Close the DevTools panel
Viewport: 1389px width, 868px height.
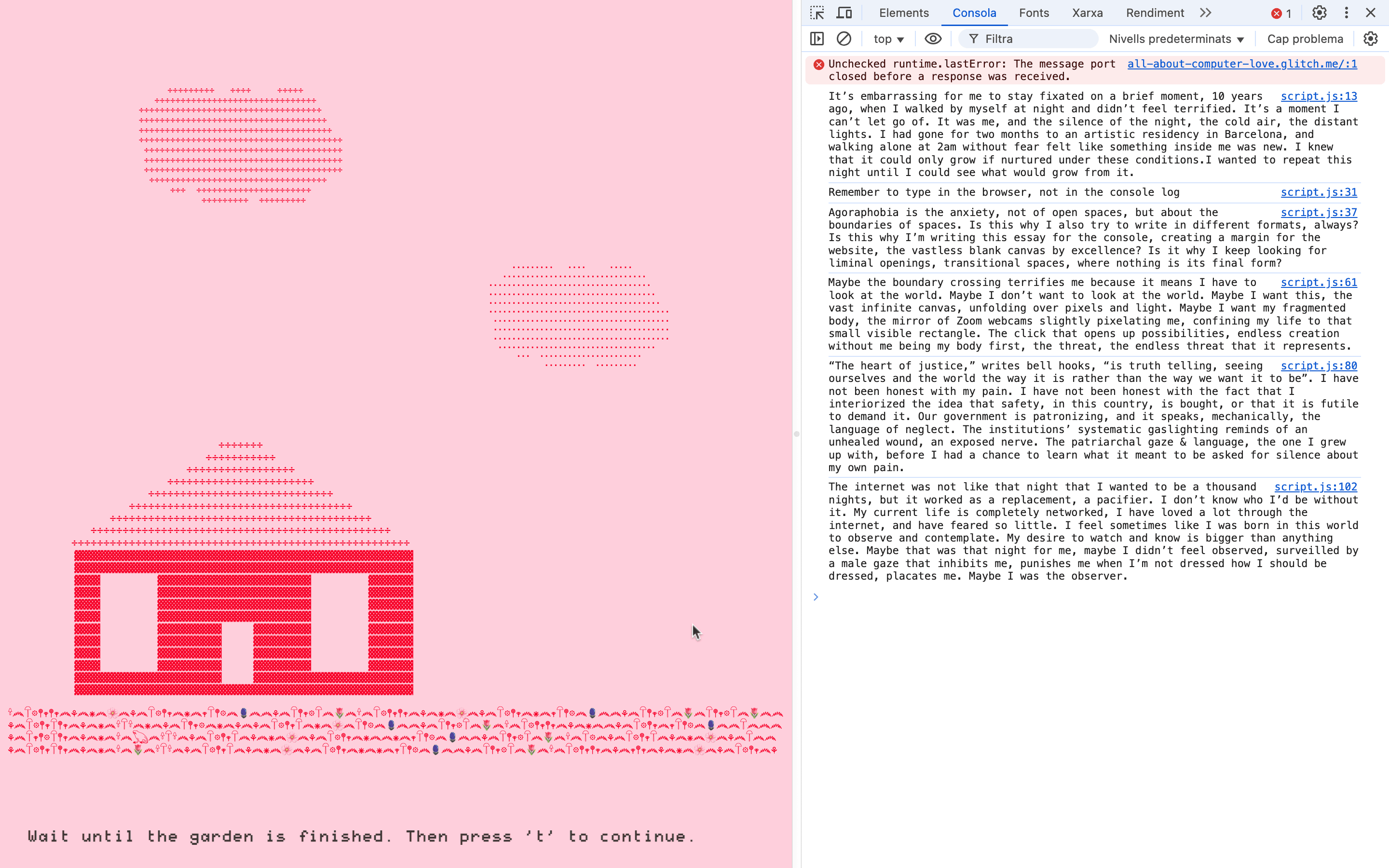click(x=1371, y=13)
